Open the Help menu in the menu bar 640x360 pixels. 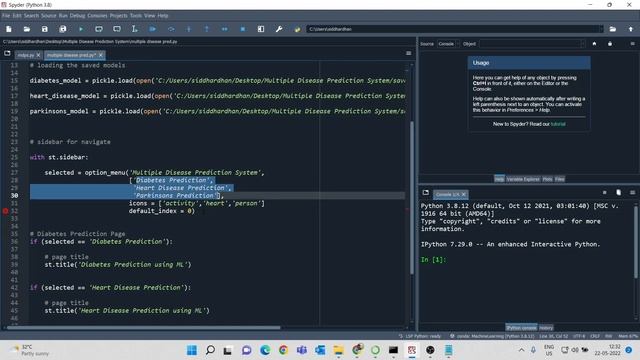(x=163, y=16)
